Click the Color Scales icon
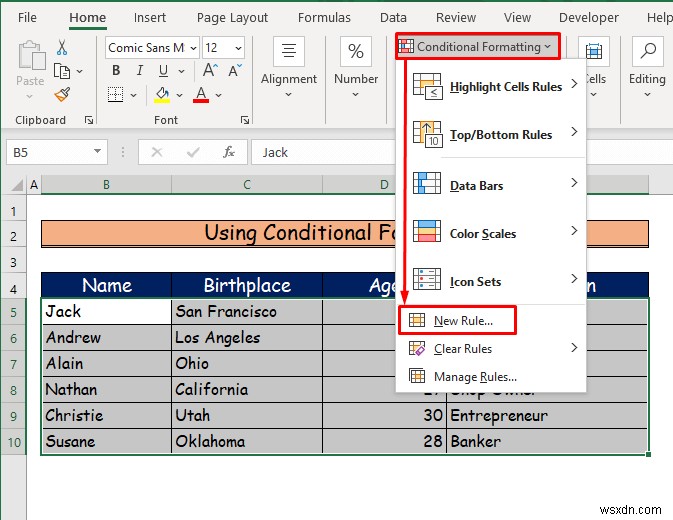 point(427,231)
